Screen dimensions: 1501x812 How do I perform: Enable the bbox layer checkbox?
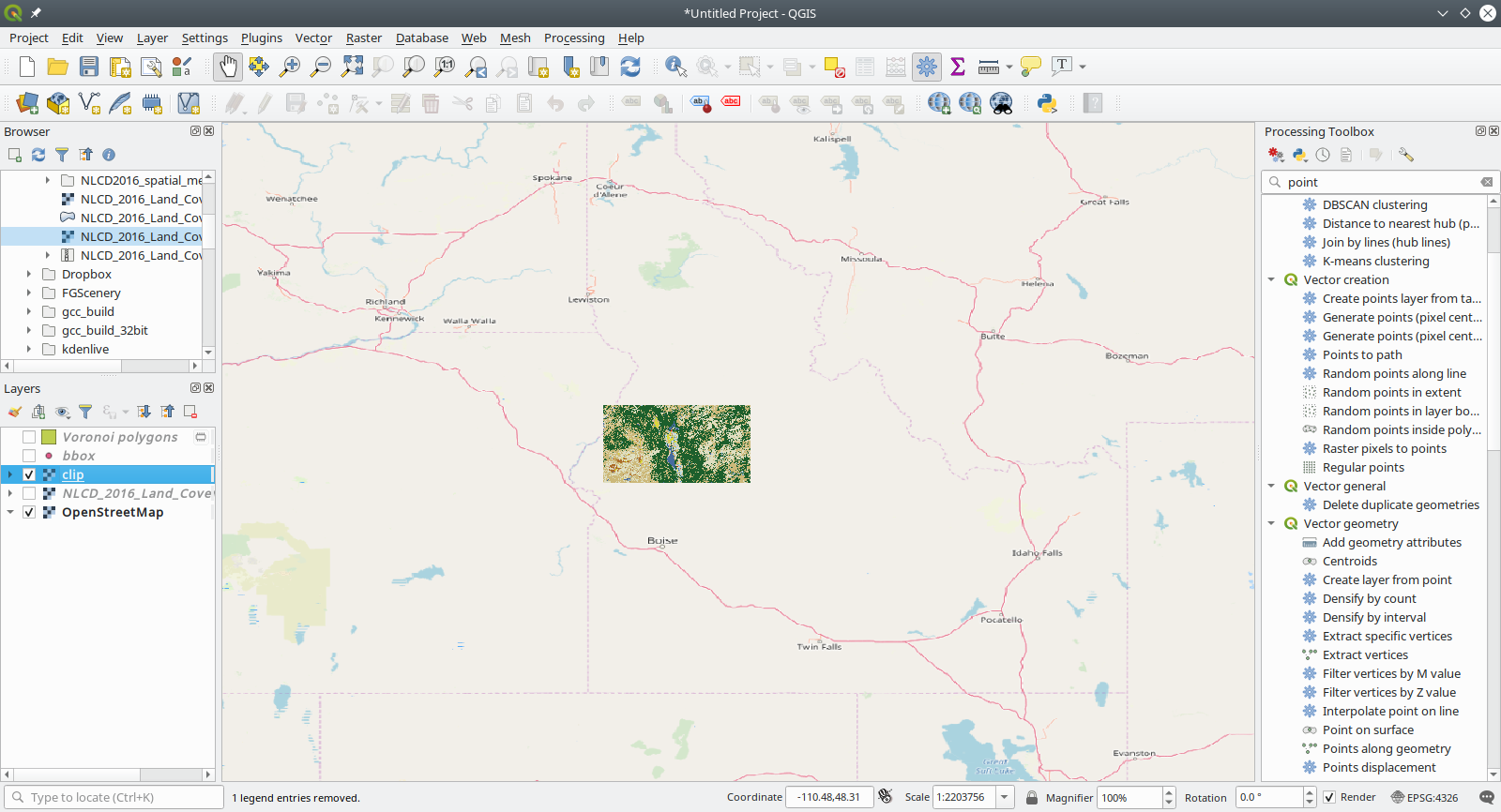[29, 456]
